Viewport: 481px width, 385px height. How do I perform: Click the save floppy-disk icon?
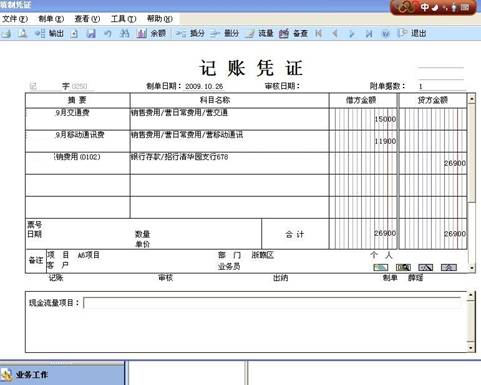coord(91,34)
